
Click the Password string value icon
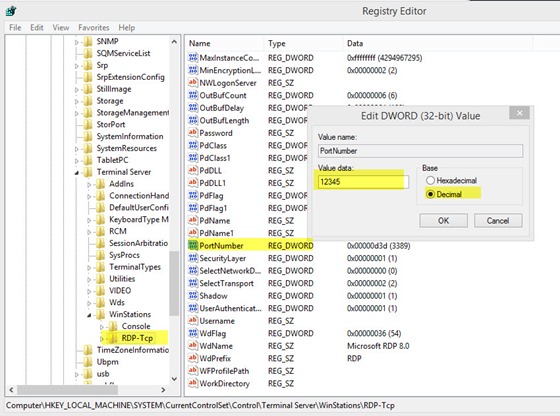(x=193, y=132)
